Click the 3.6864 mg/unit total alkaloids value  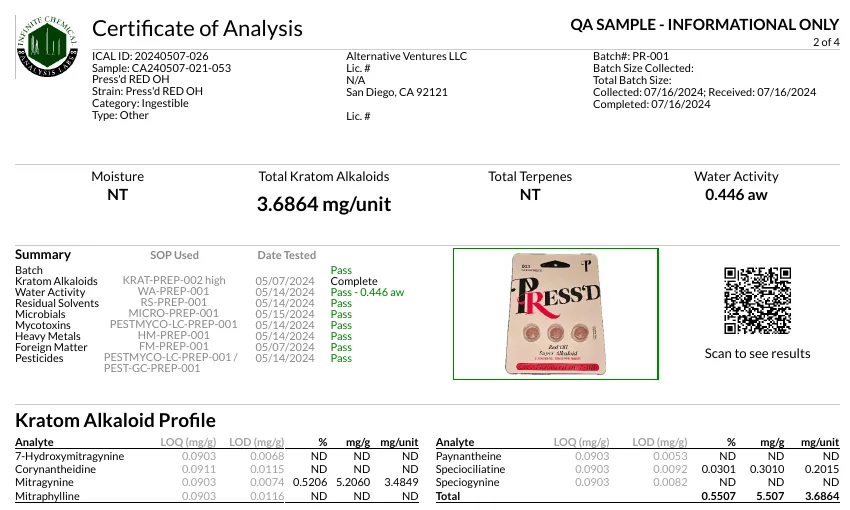point(324,204)
